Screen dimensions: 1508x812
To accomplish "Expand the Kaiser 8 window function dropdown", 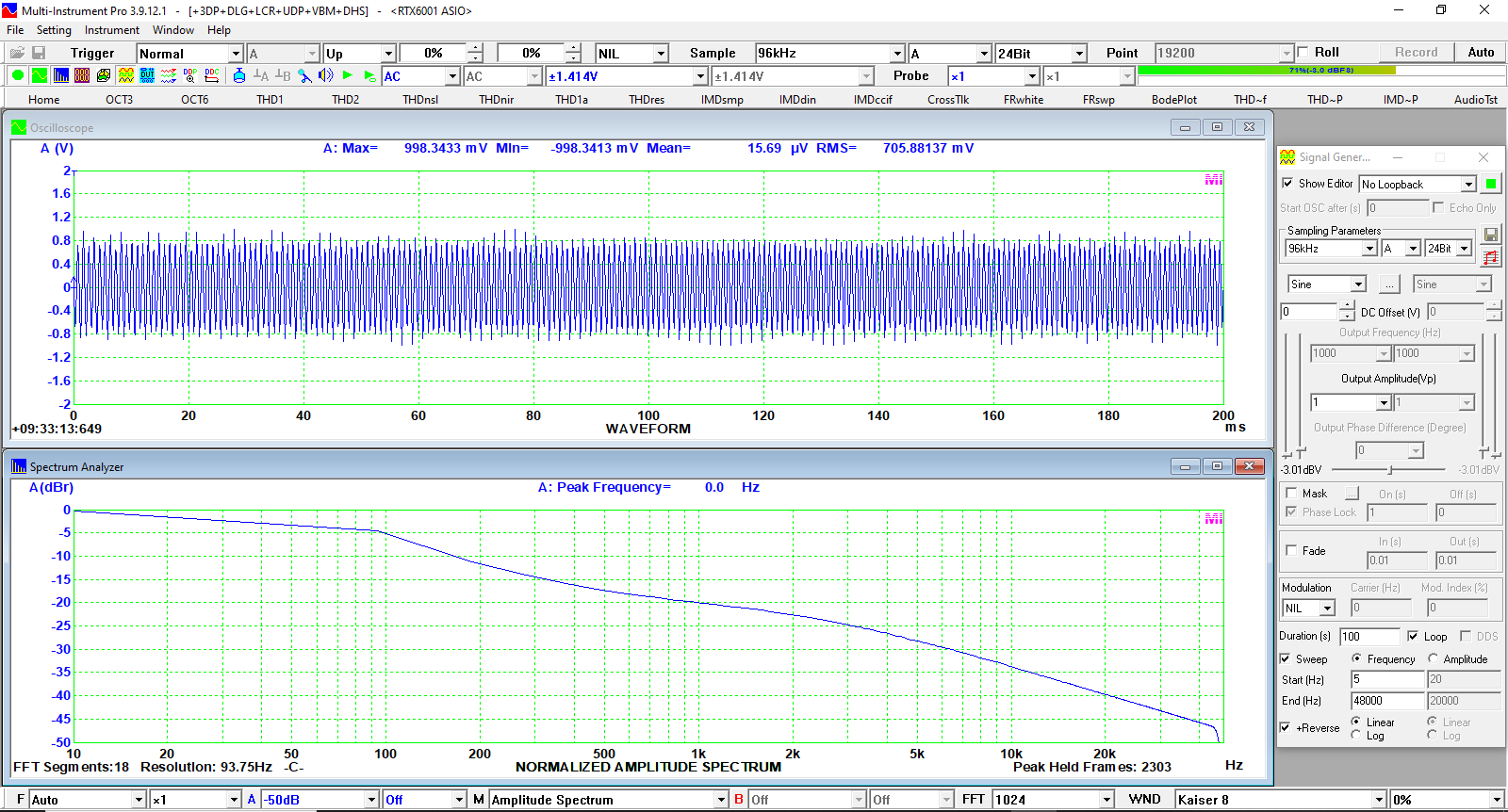I will [1379, 800].
